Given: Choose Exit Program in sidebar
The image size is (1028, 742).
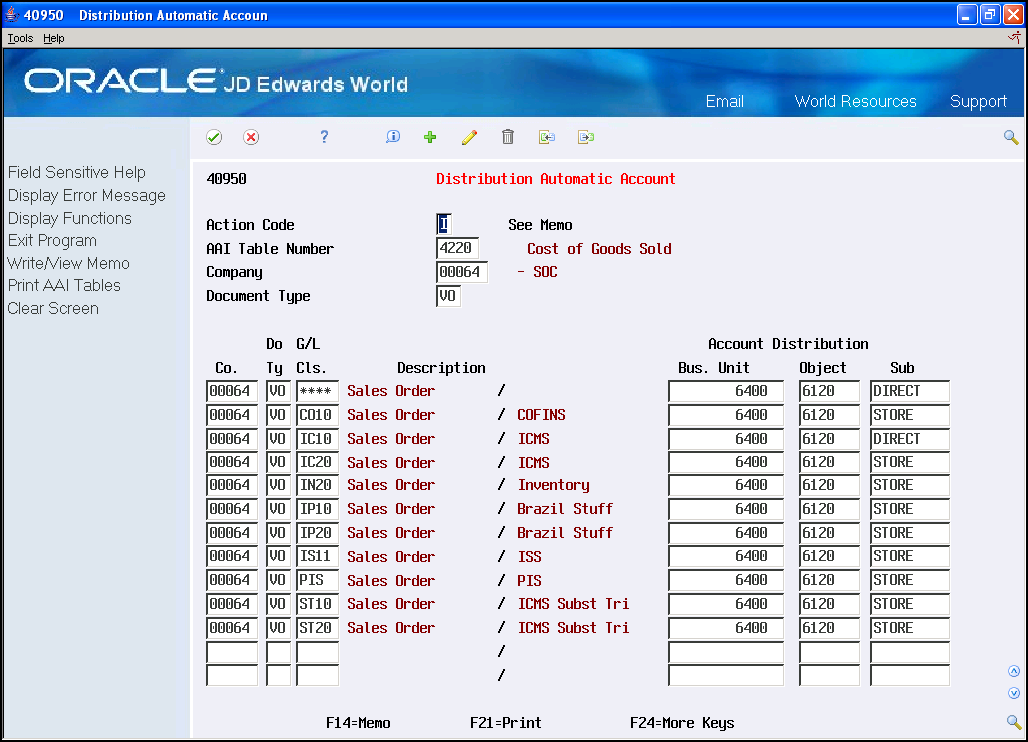Looking at the screenshot, I should click(x=52, y=241).
